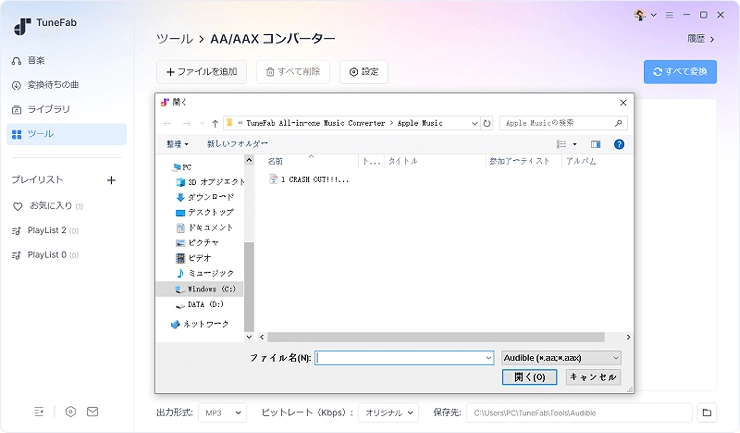Screen dimensions: 740x433
Task: Select file 1 CRASH OUT!!!
Action: [x=309, y=179]
